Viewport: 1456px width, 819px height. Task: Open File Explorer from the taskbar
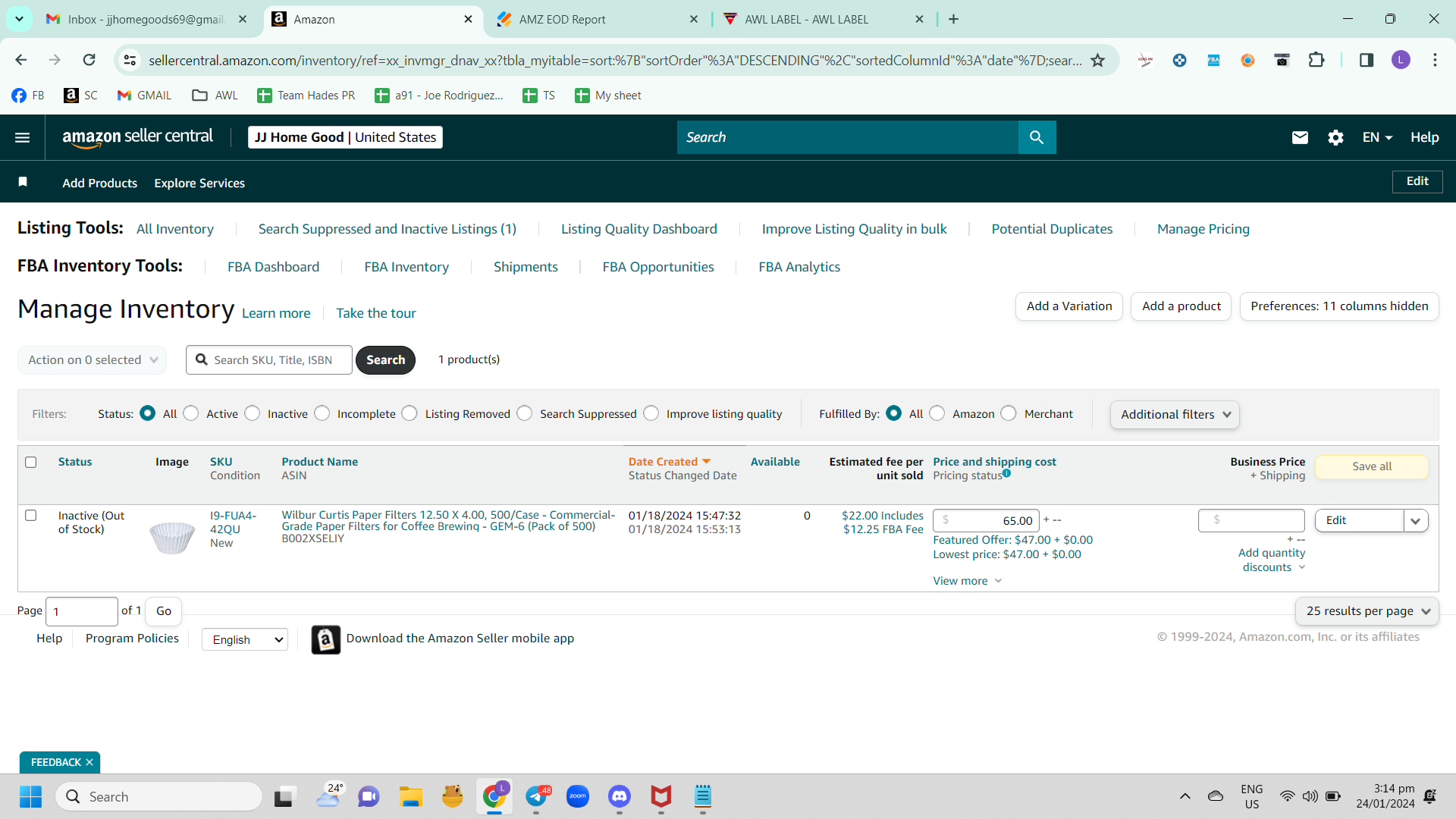coord(411,796)
